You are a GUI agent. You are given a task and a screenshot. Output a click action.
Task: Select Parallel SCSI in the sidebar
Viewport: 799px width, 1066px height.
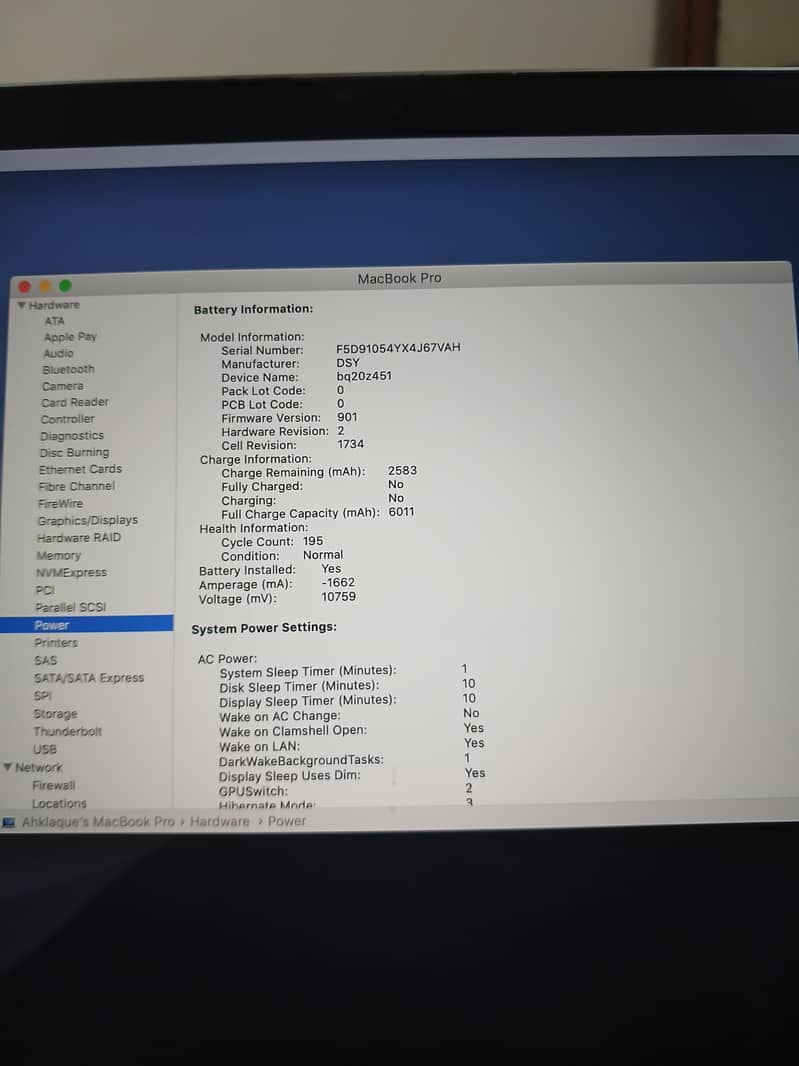point(71,607)
